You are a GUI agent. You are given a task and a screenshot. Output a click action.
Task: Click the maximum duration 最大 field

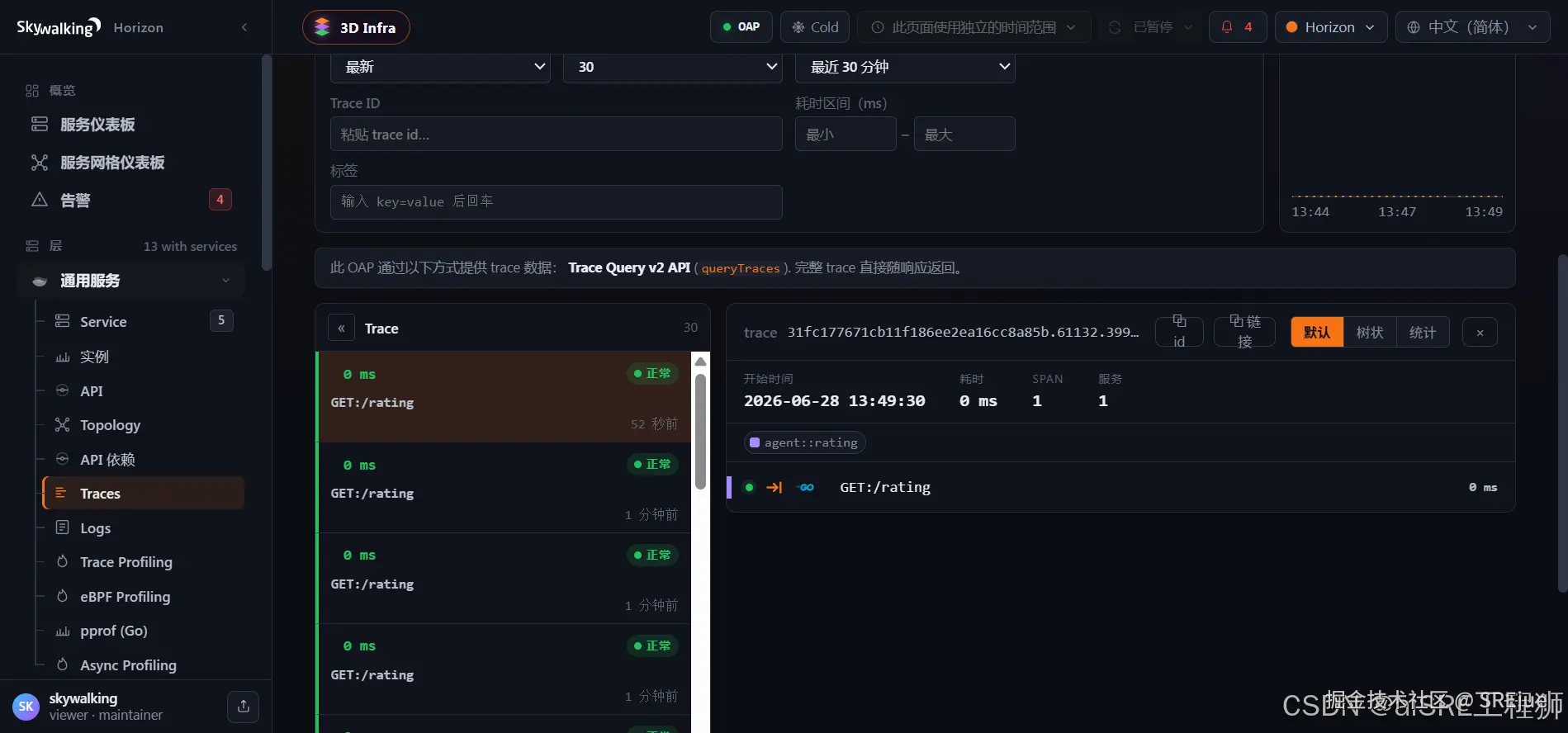[964, 134]
